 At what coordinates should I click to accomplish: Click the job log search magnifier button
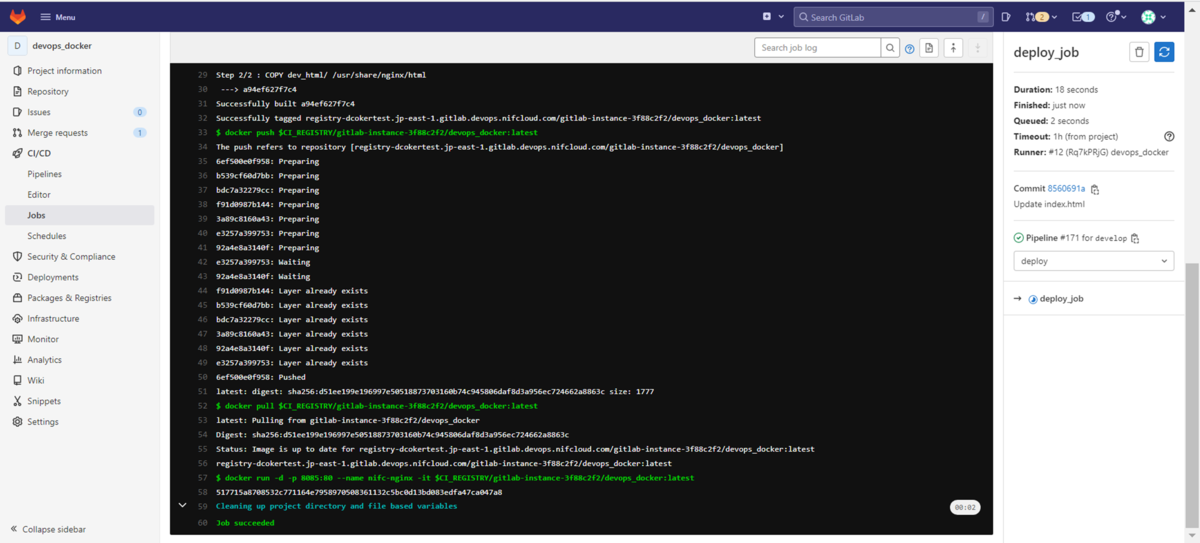tap(890, 48)
